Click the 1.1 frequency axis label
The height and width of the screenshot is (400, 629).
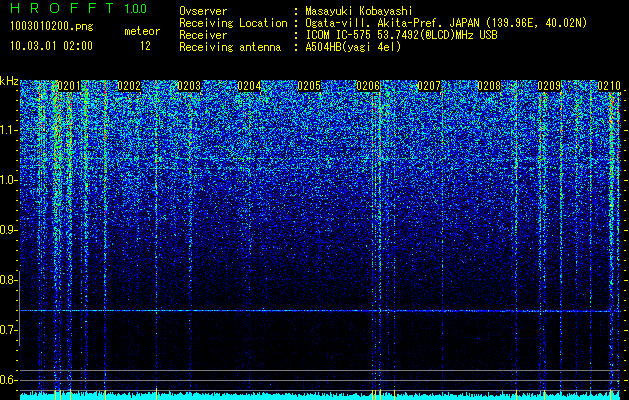[x=9, y=130]
